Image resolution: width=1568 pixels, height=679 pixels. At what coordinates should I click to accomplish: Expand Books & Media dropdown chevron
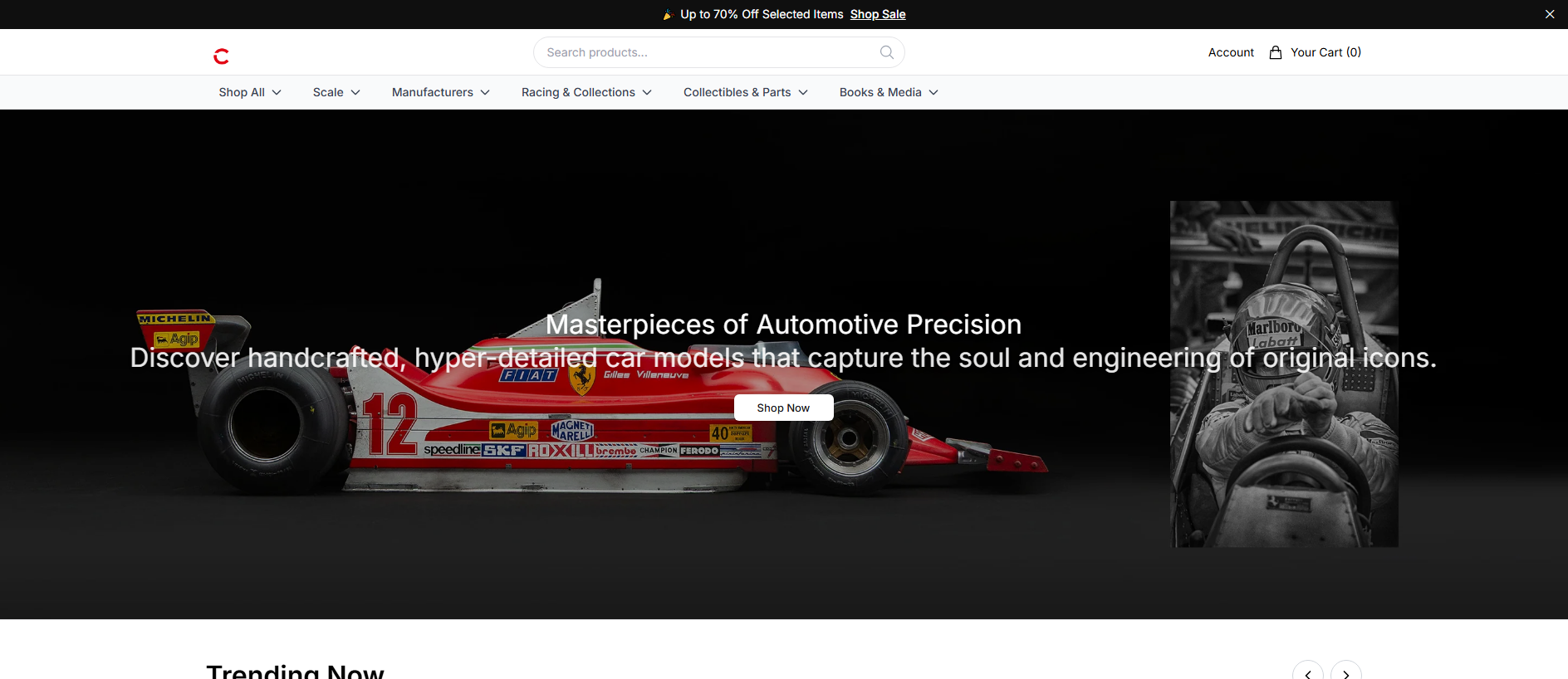pos(933,92)
